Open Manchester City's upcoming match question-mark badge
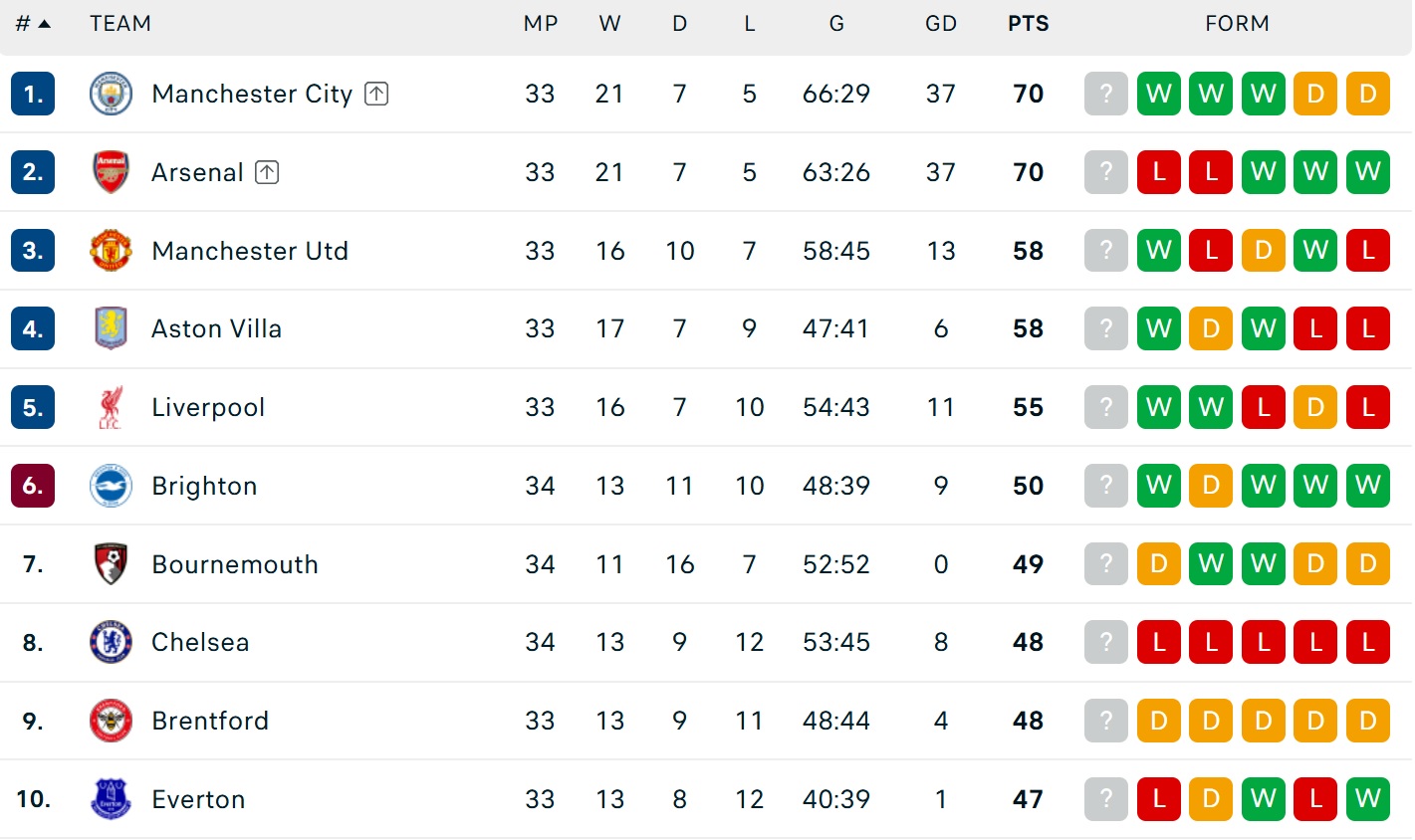This screenshot has height=840, width=1415. [1105, 94]
